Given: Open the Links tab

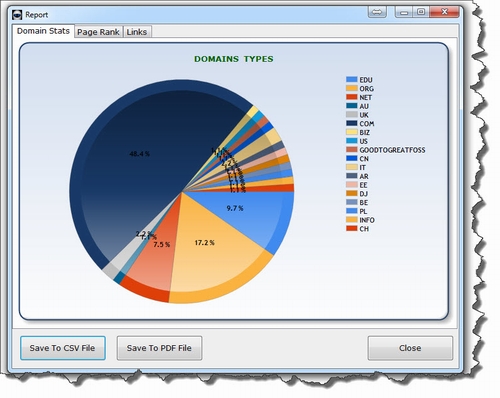Looking at the screenshot, I should (x=137, y=32).
